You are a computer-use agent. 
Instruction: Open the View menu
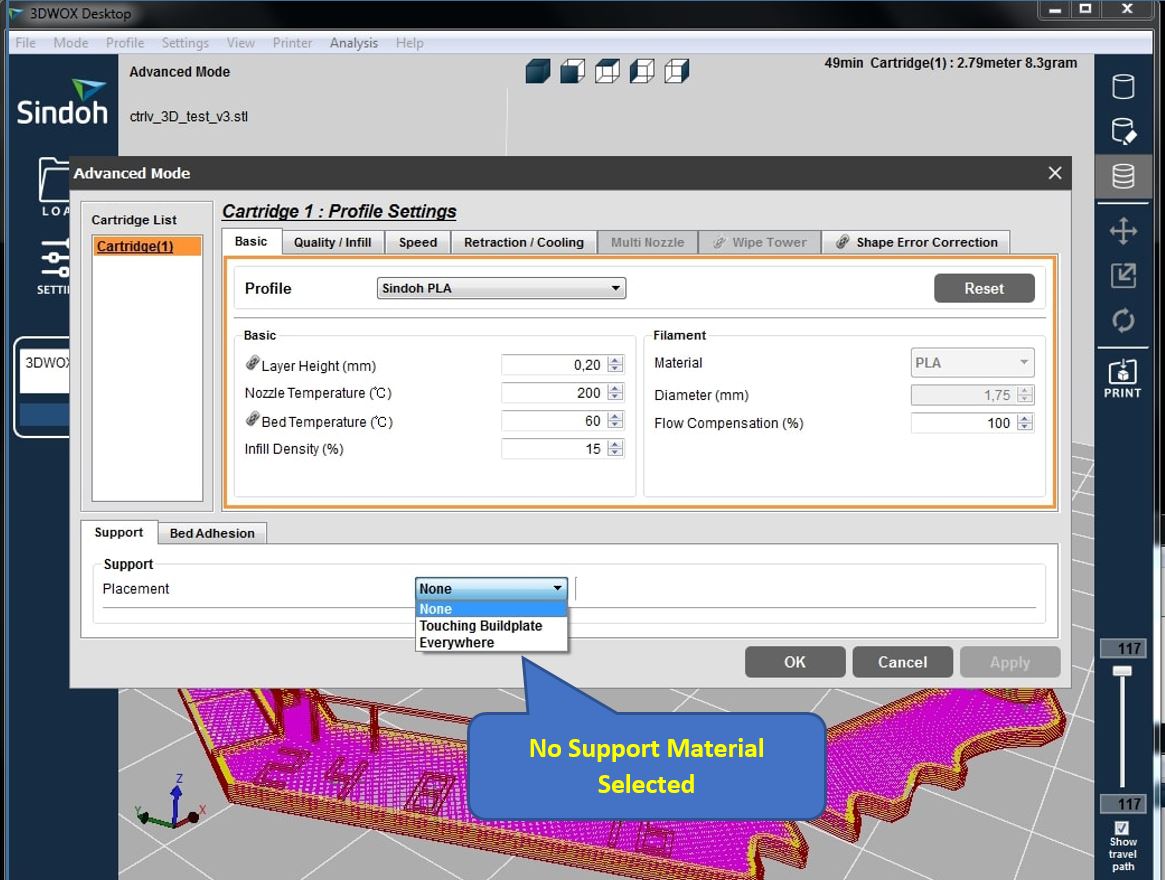click(241, 43)
